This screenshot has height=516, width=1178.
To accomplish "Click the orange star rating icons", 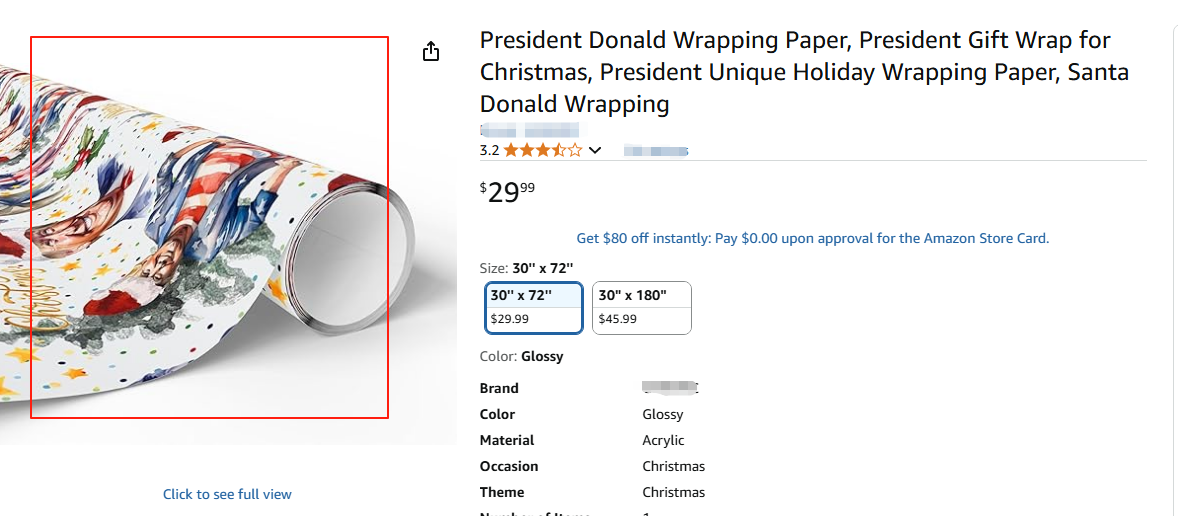I will [x=542, y=151].
